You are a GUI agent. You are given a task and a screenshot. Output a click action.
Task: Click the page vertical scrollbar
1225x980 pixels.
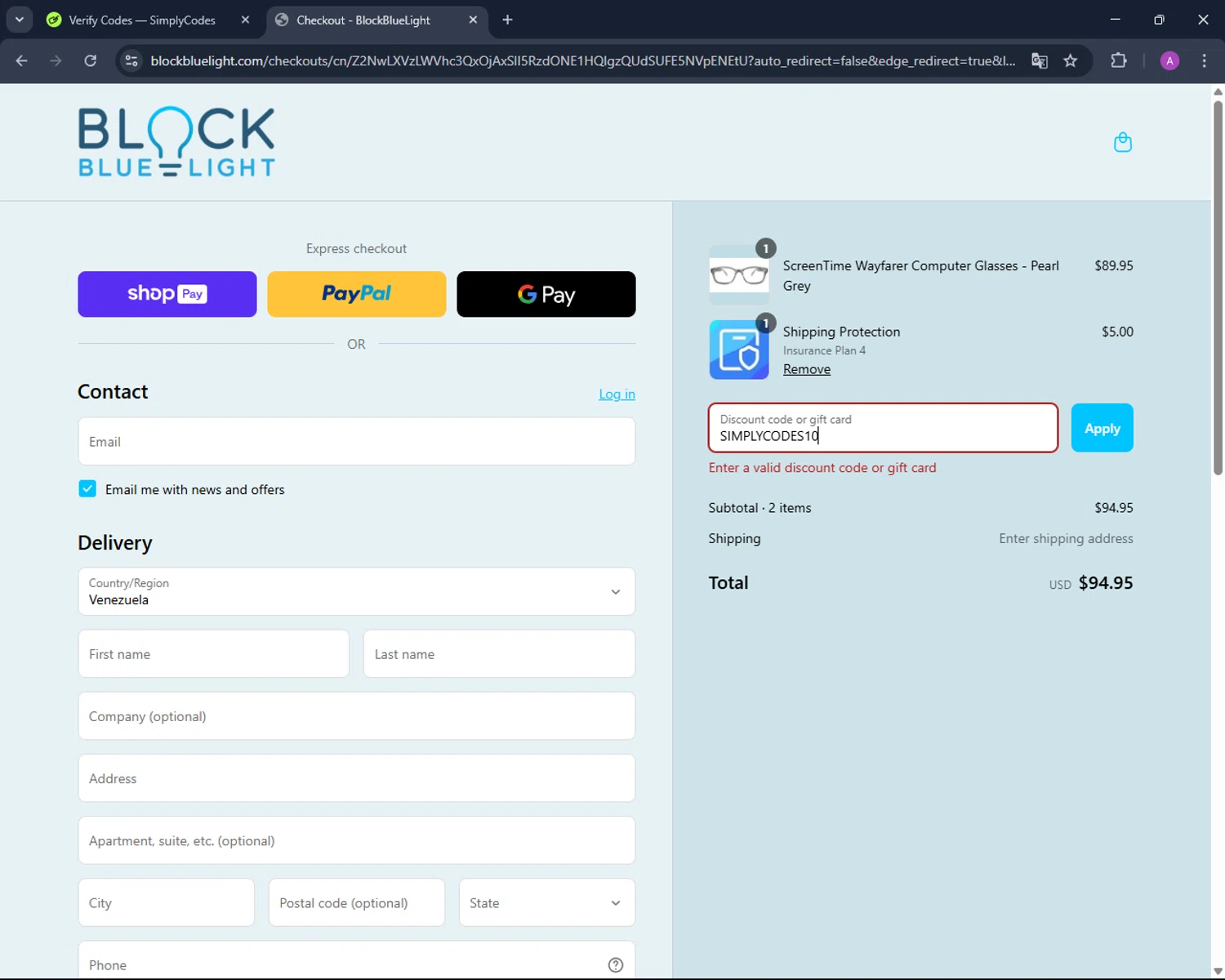pyautogui.click(x=1218, y=286)
